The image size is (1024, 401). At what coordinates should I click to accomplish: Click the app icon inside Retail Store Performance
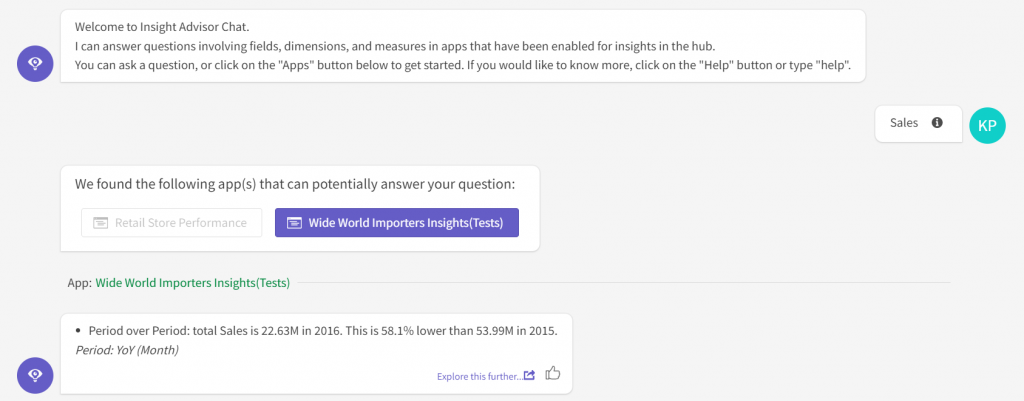(x=100, y=223)
